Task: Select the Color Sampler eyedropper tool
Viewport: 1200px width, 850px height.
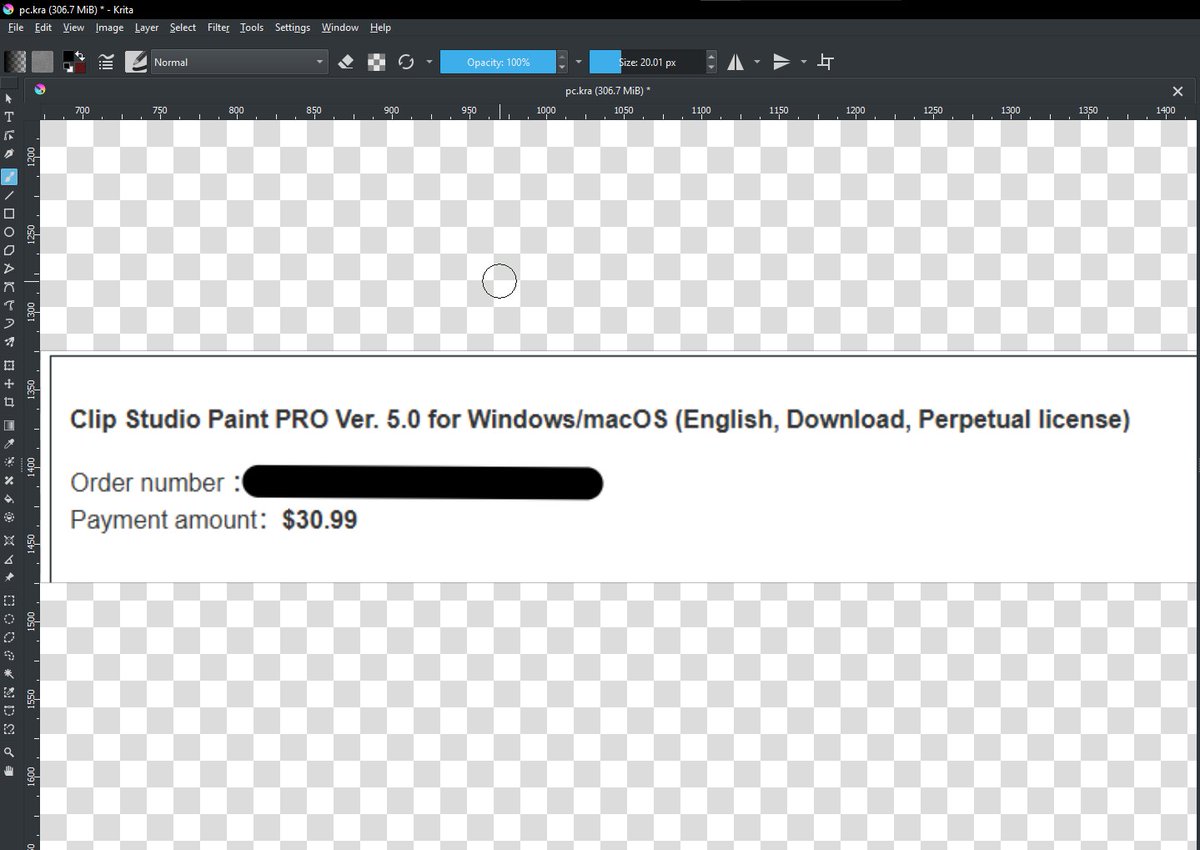Action: pos(9,443)
